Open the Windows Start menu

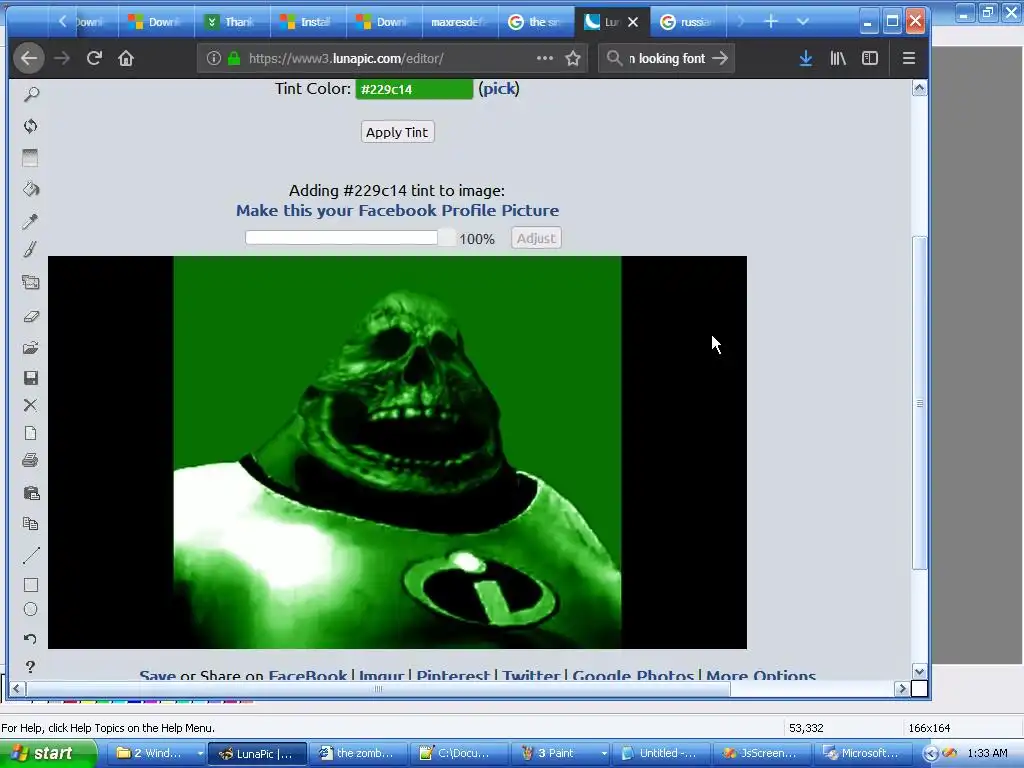(x=47, y=753)
